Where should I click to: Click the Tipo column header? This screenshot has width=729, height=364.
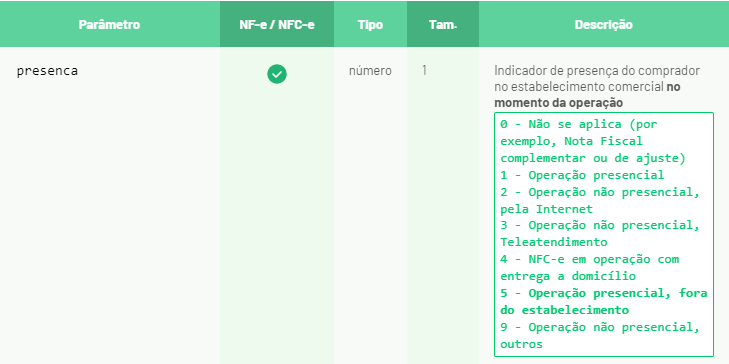pyautogui.click(x=371, y=25)
